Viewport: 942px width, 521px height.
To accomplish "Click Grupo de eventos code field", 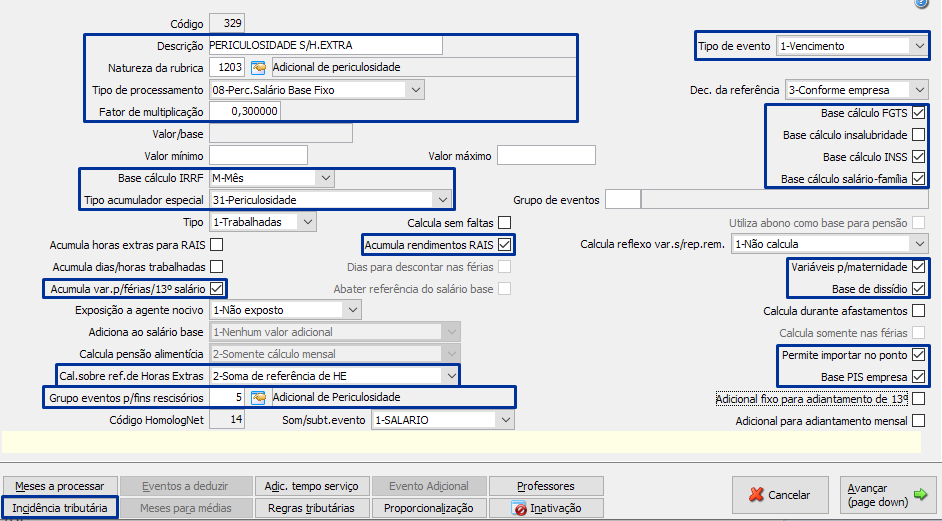I will [622, 200].
